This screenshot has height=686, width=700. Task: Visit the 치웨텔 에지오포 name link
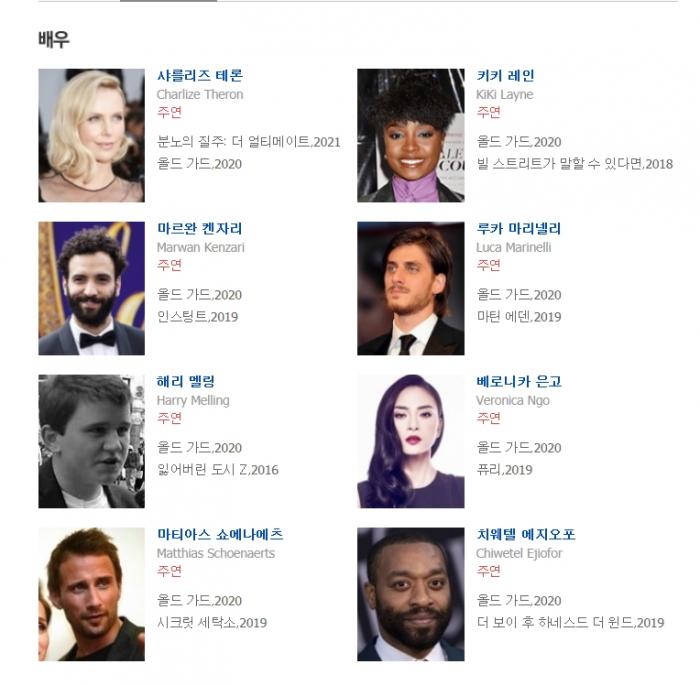526,534
